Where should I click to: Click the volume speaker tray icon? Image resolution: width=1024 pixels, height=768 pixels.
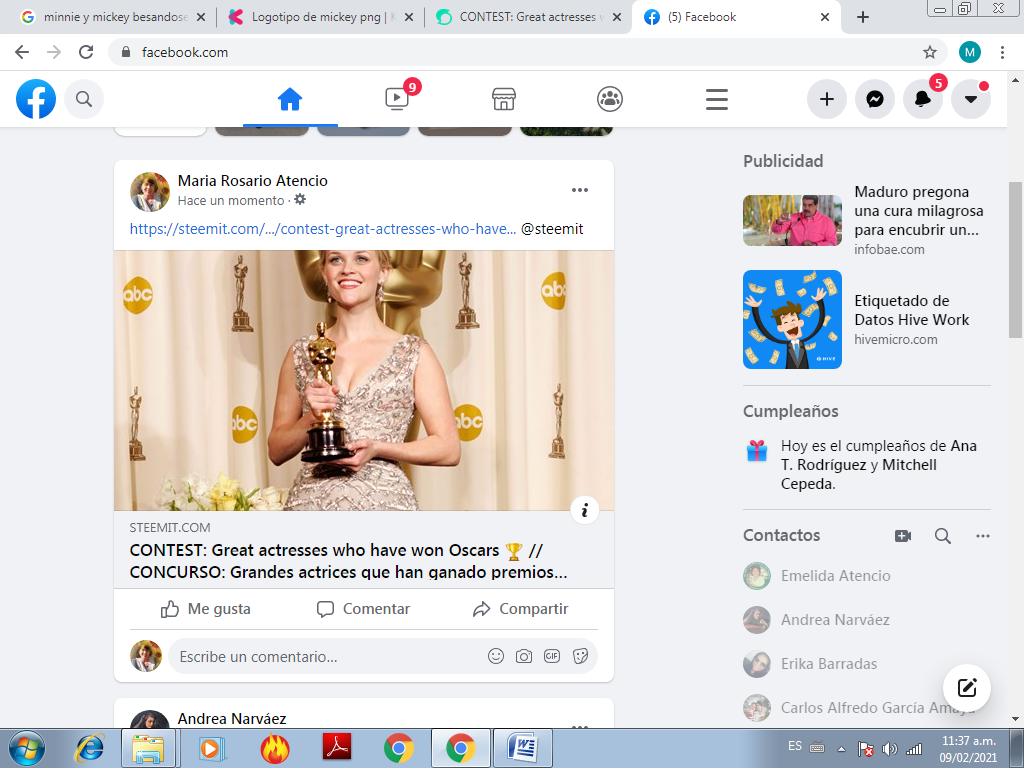[889, 749]
